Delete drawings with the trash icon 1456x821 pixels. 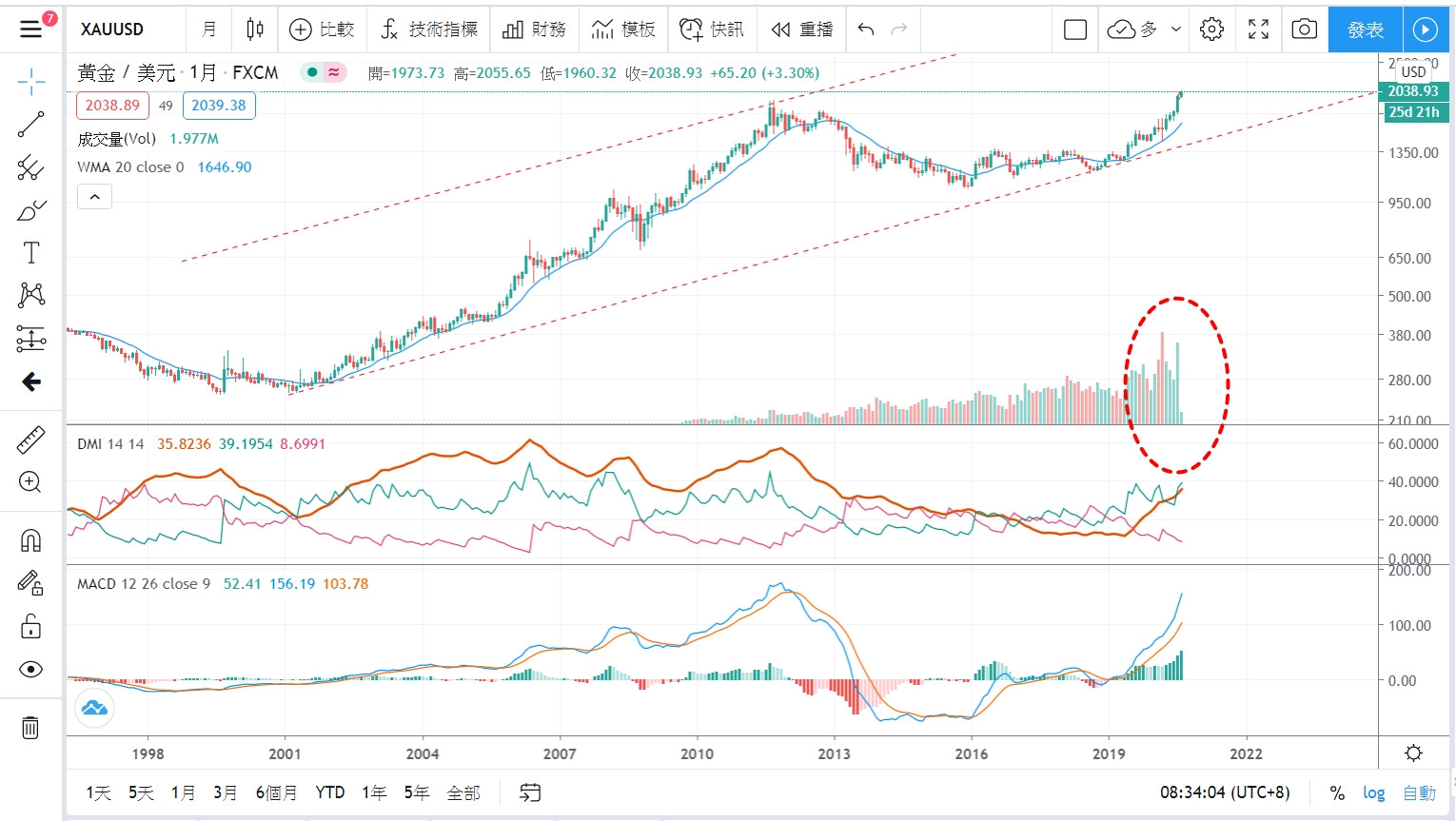tap(30, 728)
